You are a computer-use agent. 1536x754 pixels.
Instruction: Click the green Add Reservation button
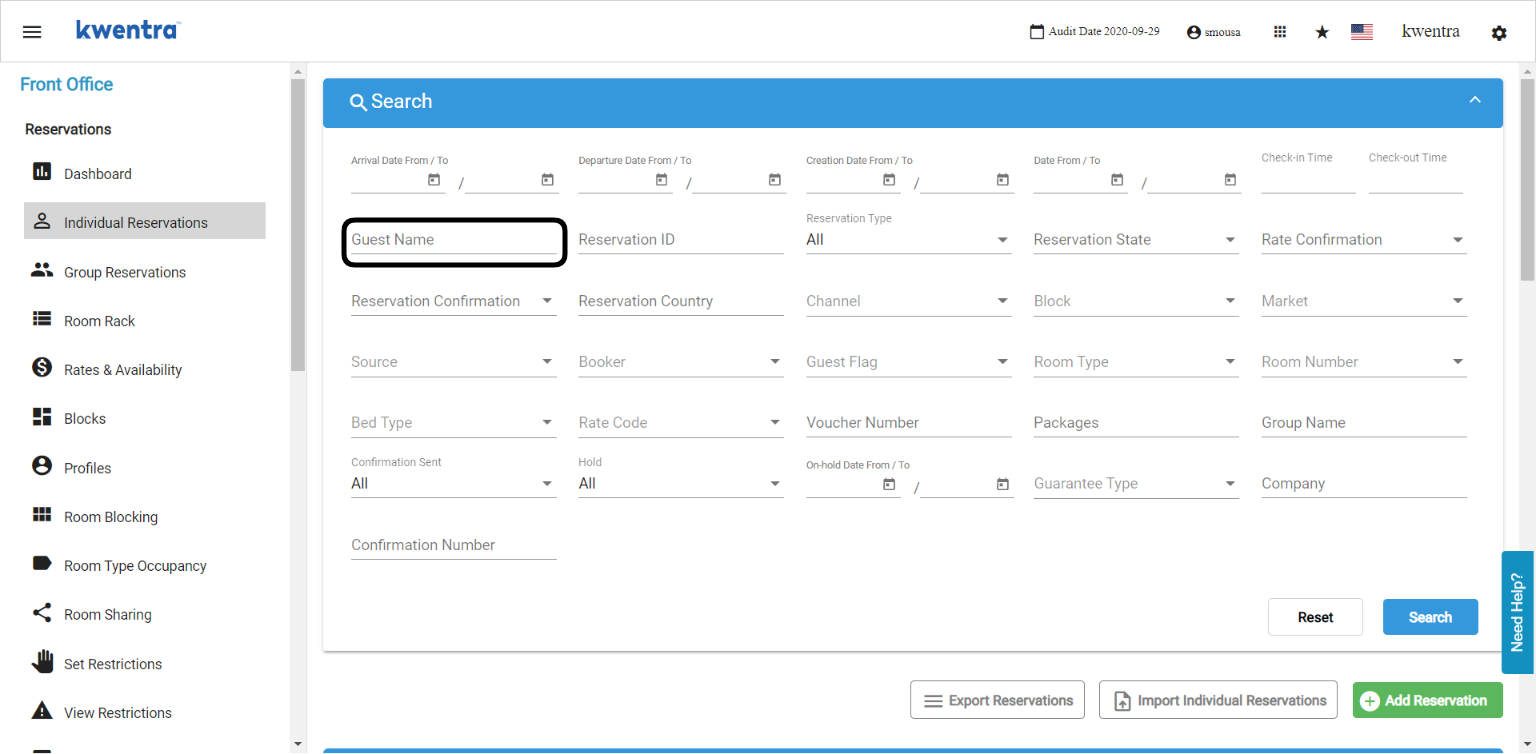pos(1427,700)
